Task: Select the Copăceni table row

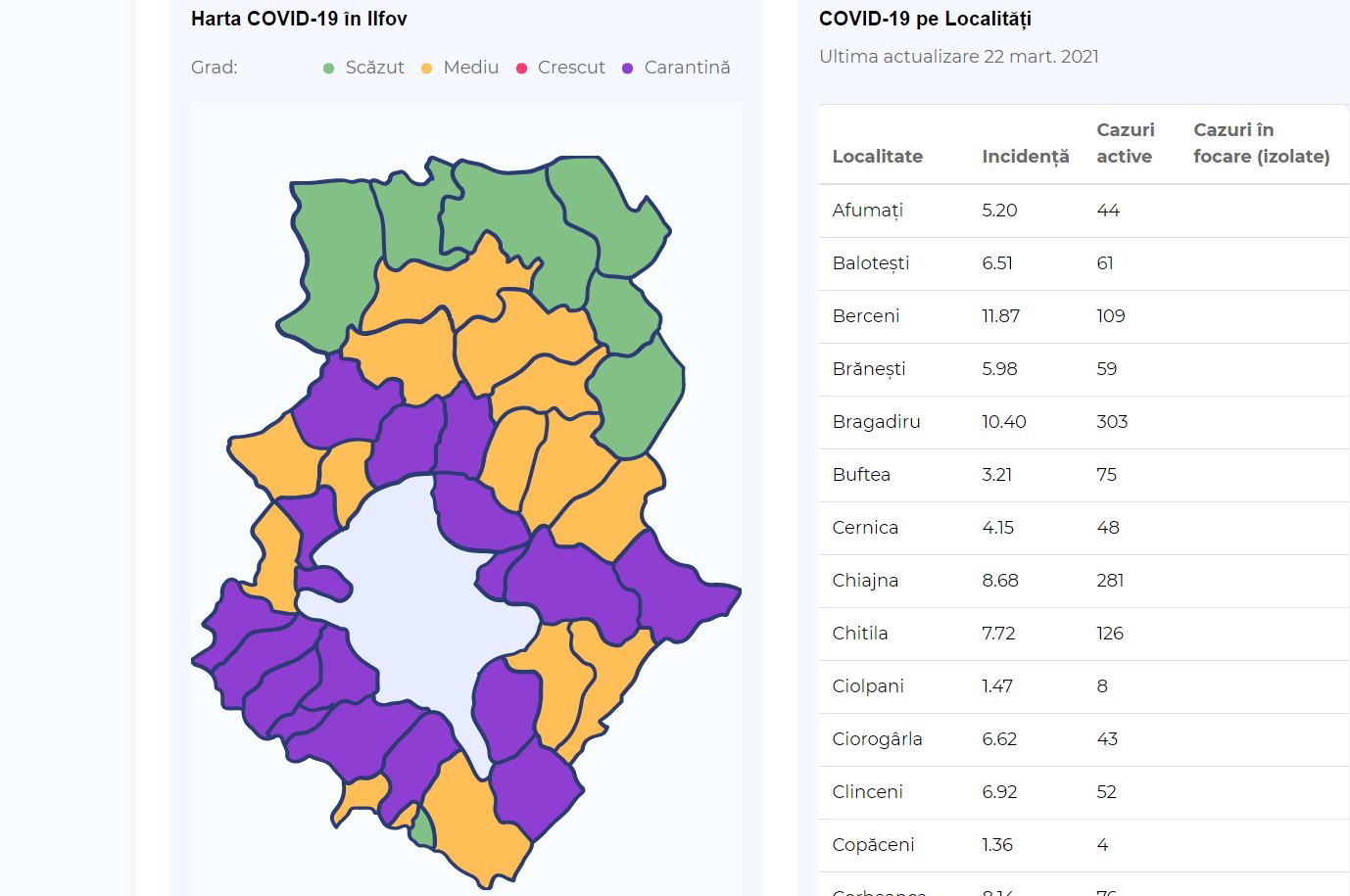Action: point(1084,845)
